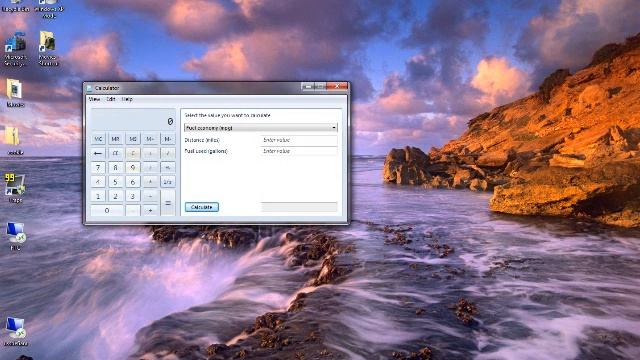Screen dimensions: 640x360
Task: Click the M+ memory add key
Action: point(150,139)
